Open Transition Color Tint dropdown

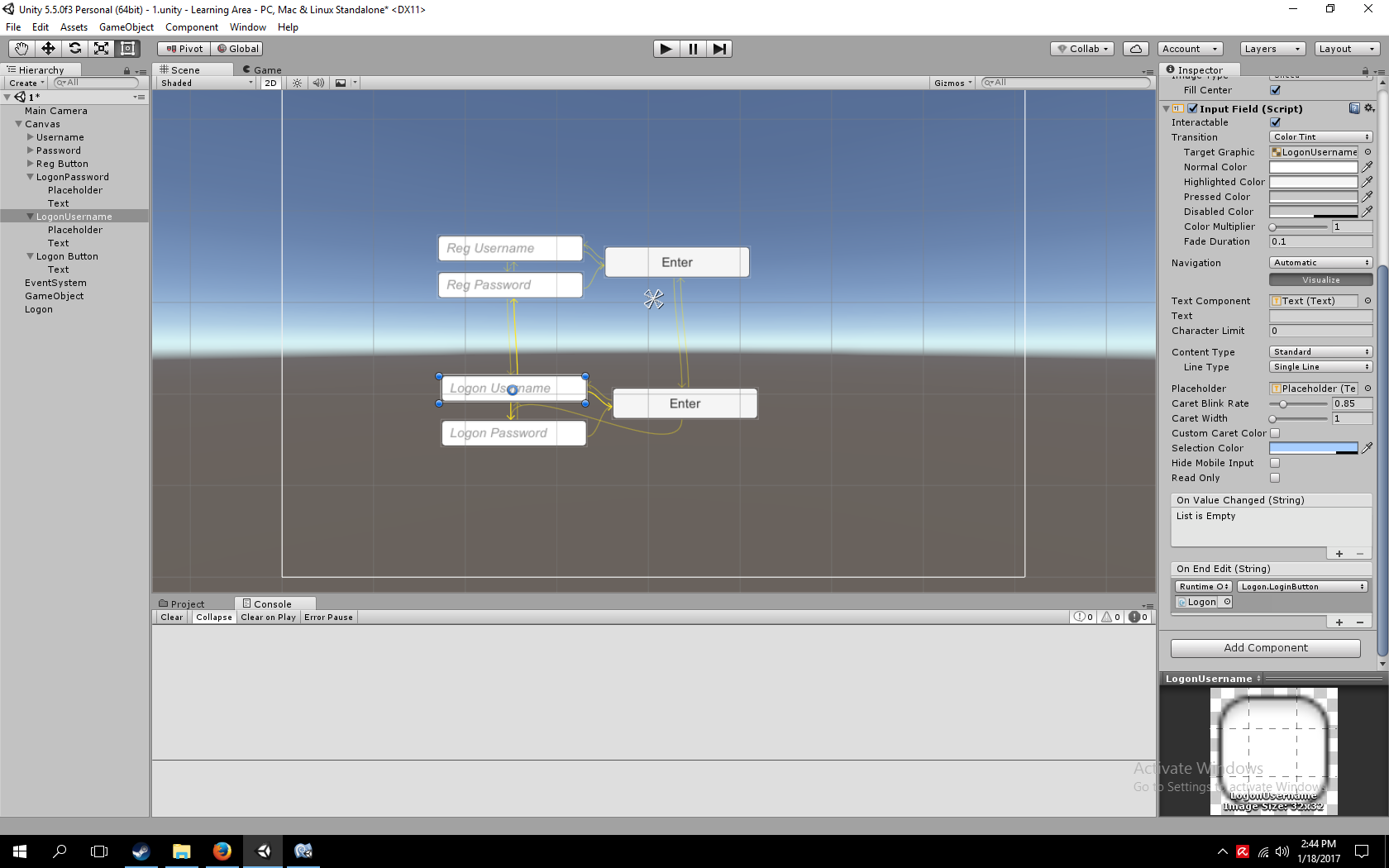(1321, 137)
